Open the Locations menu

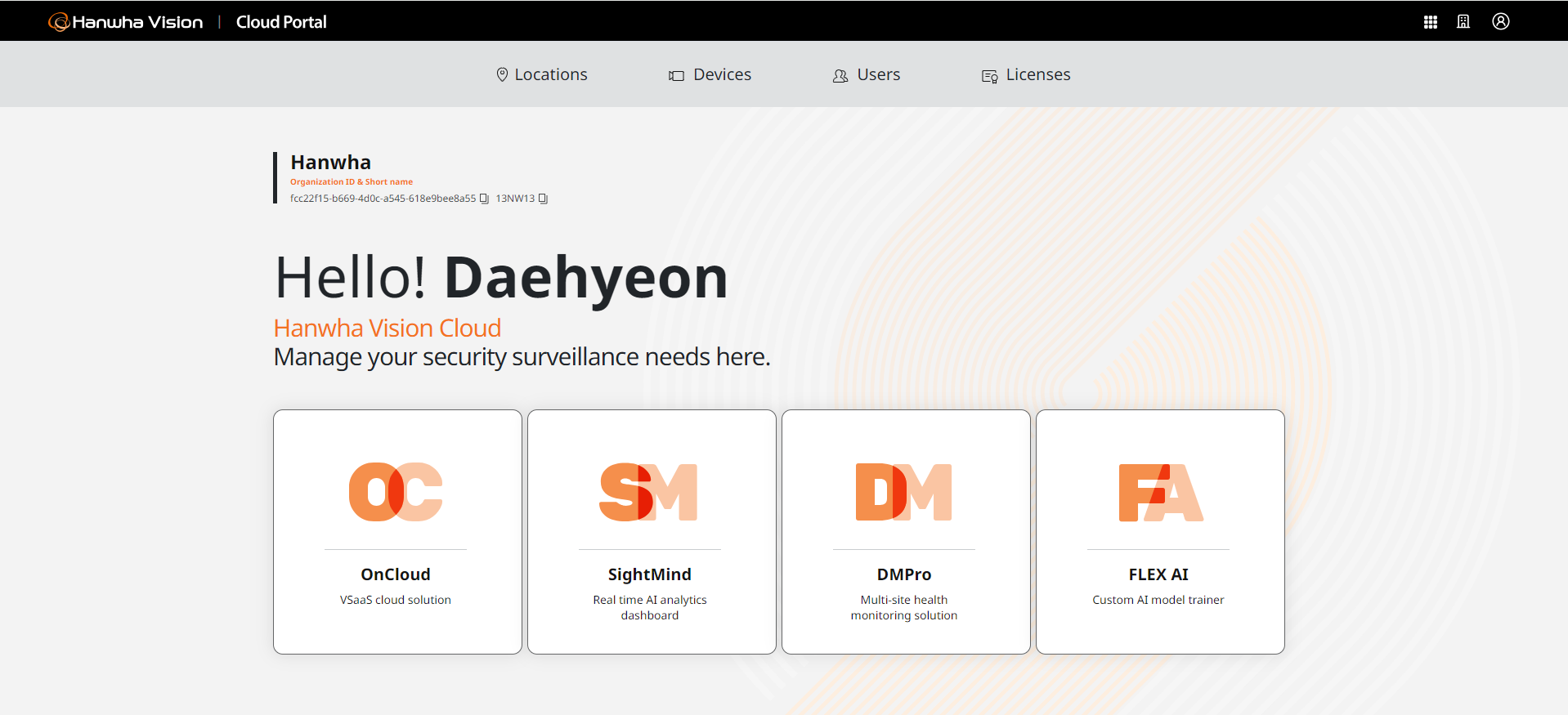[x=541, y=74]
